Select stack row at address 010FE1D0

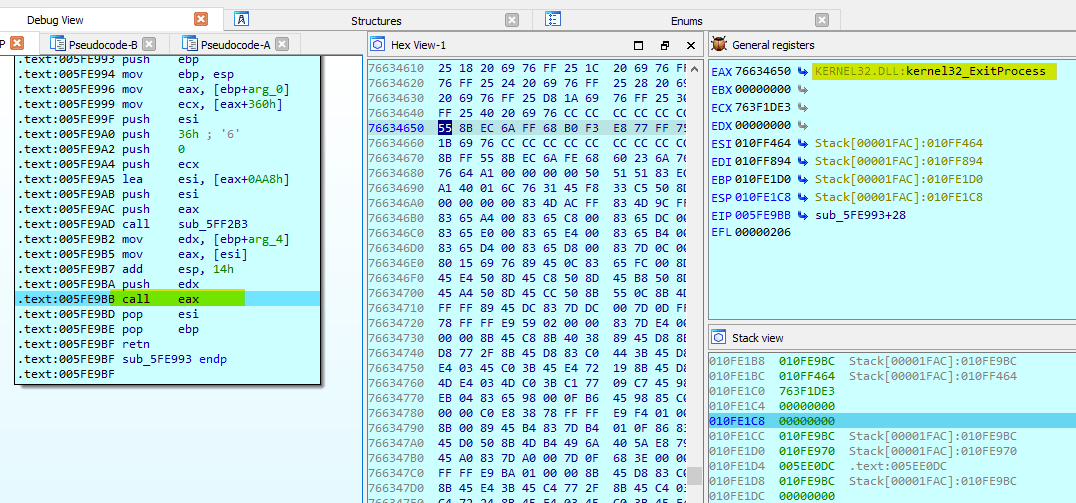click(892, 451)
